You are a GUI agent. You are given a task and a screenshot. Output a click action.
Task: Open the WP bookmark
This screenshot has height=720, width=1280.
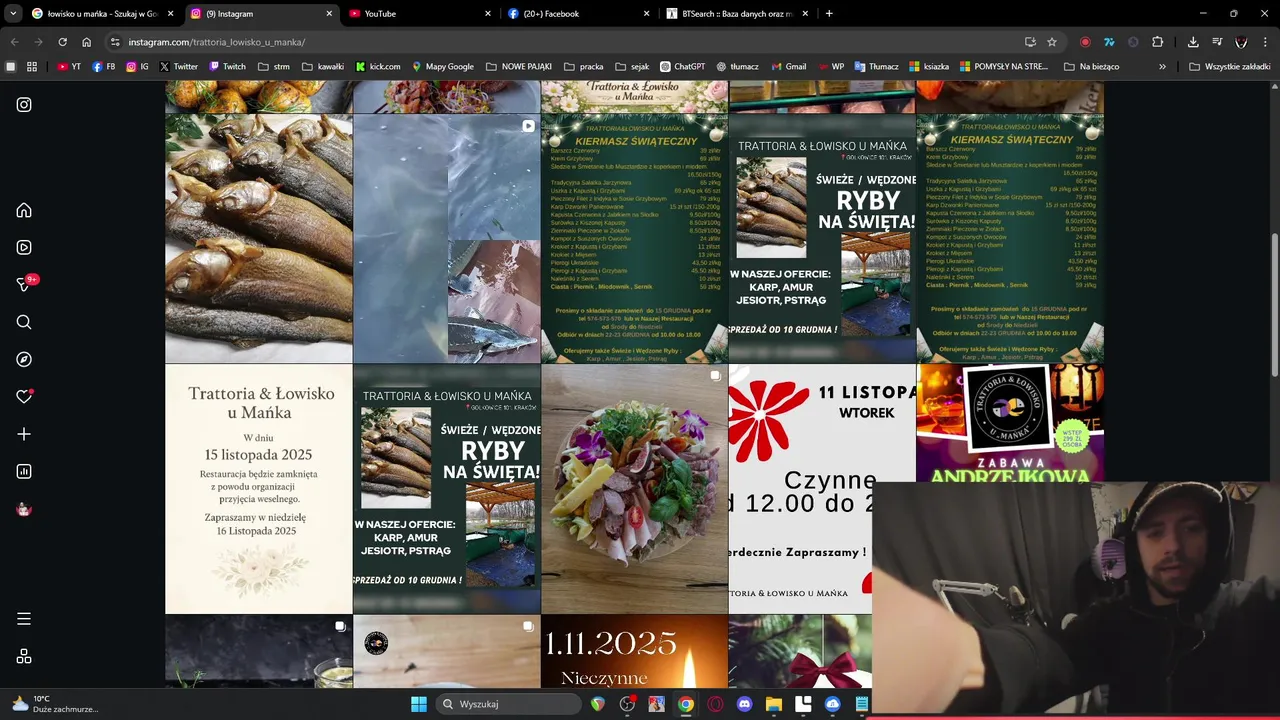831,67
